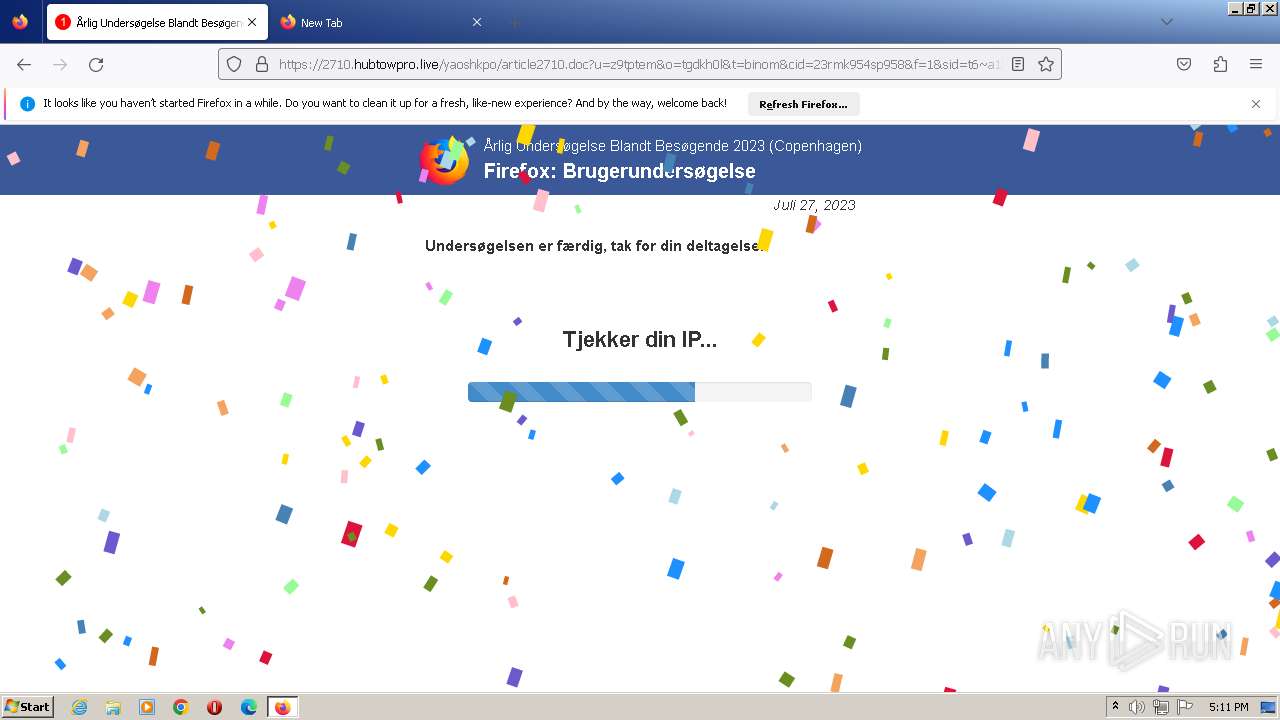Screen dimensions: 1280x720
Task: Click Undersøgelsen er færdig message
Action: 597,246
